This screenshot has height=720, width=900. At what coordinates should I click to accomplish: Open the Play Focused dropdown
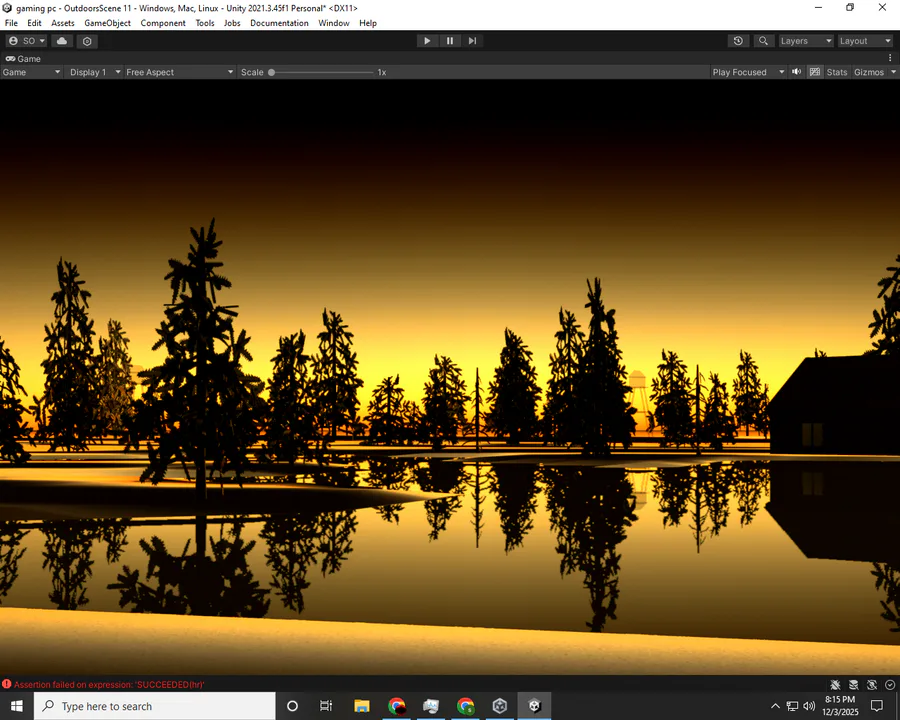coord(747,72)
